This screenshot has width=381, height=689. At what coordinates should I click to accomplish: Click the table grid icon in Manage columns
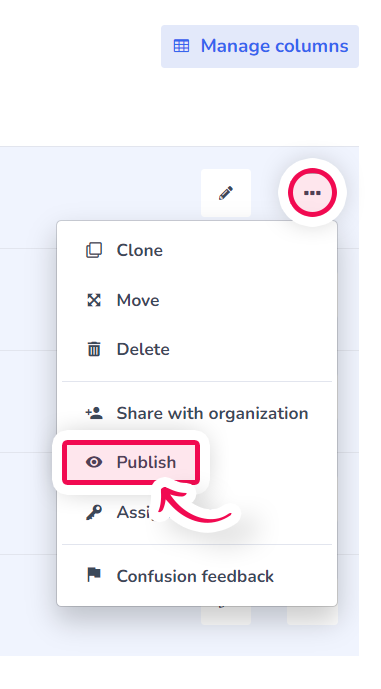[x=181, y=46]
